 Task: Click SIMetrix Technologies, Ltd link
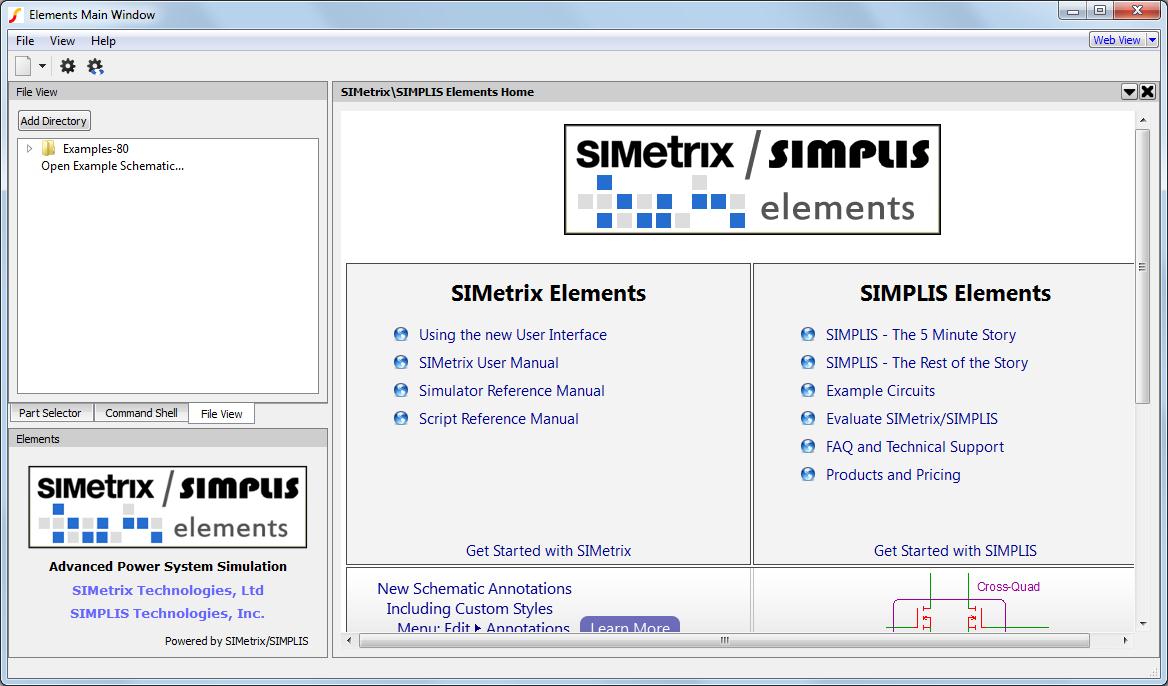168,591
